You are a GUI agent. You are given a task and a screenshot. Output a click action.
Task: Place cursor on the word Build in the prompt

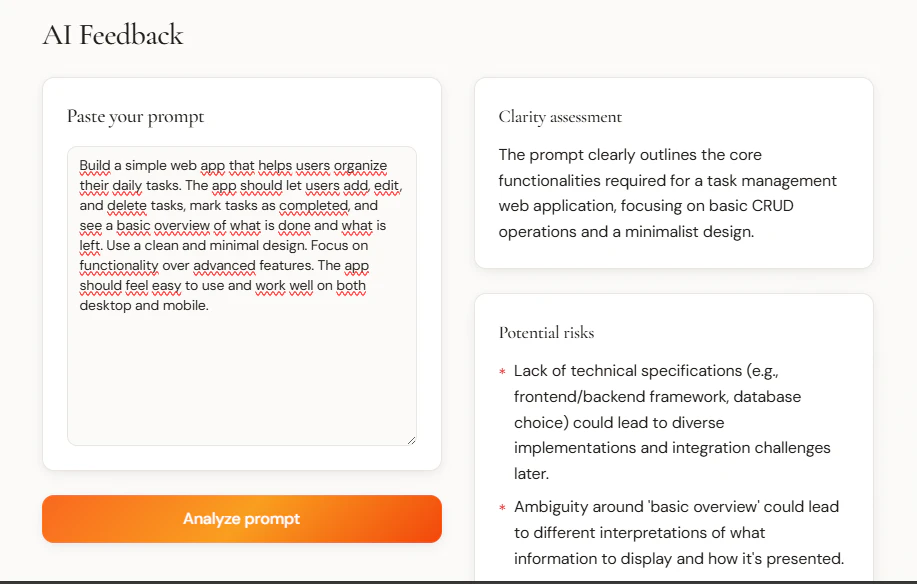91,165
